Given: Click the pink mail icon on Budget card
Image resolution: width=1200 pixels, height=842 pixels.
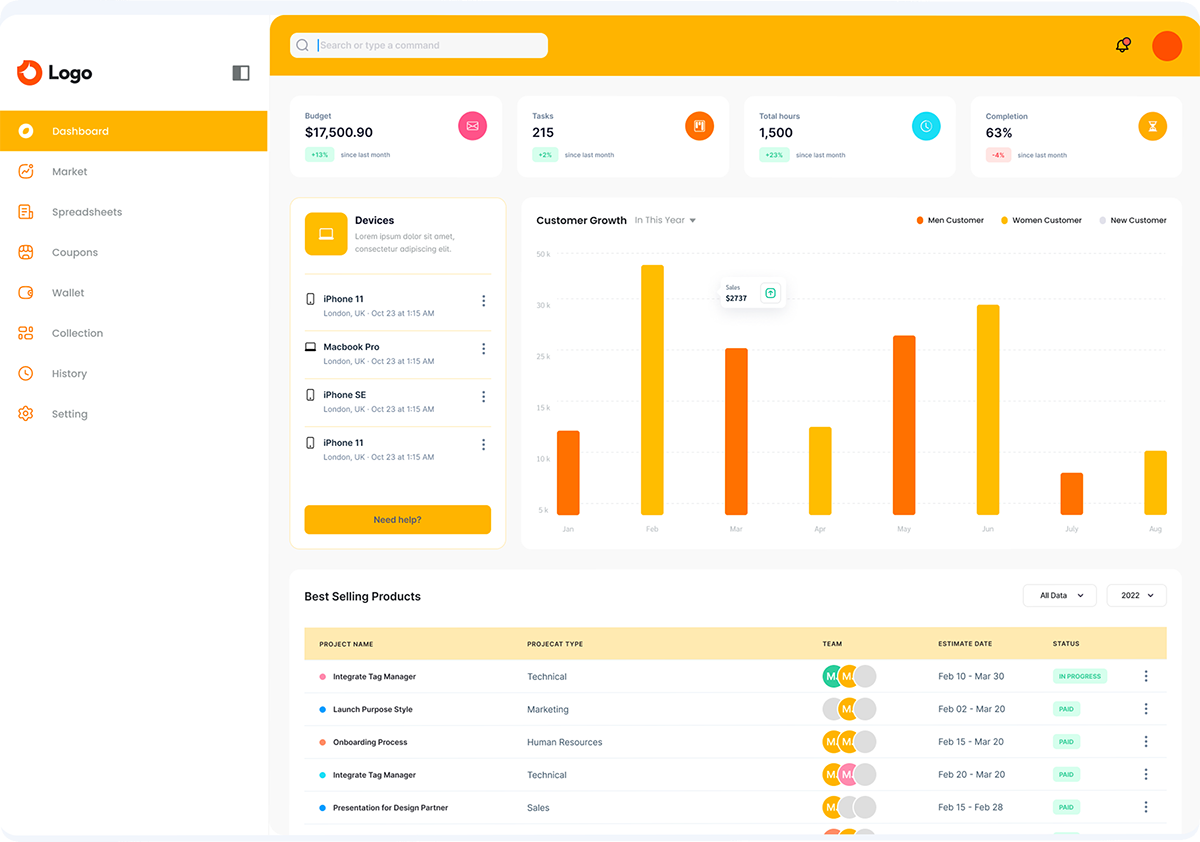Looking at the screenshot, I should [472, 126].
